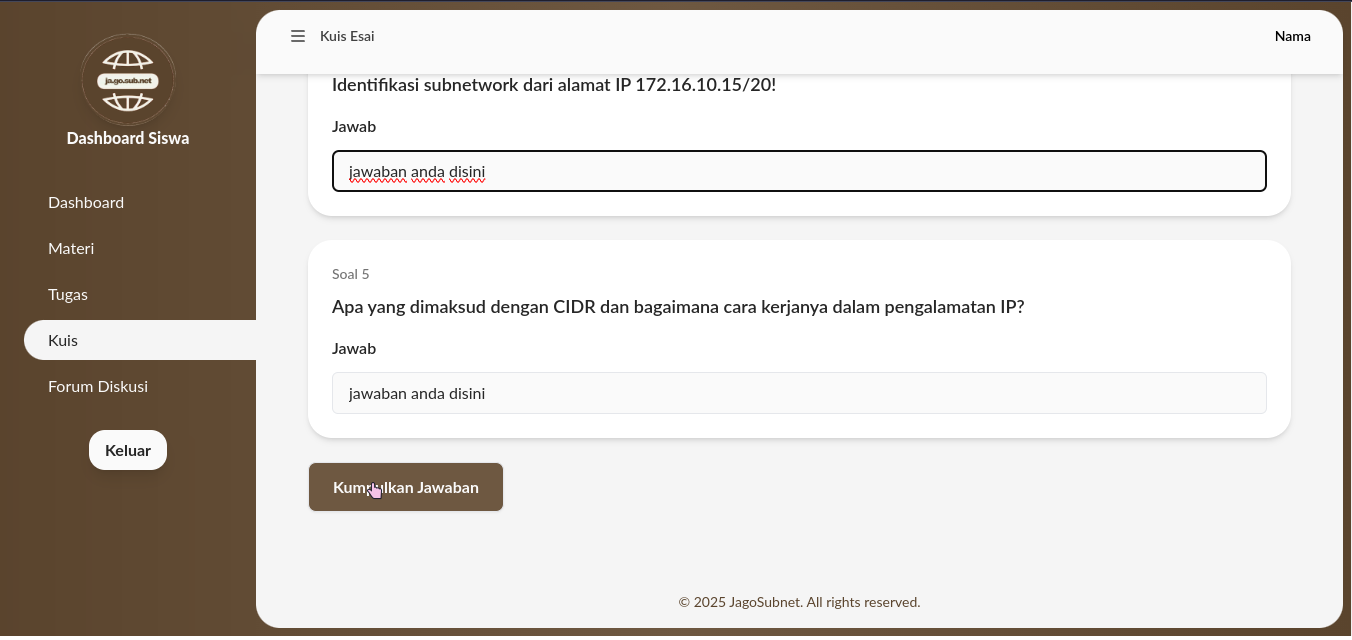
Task: Submit with the Kumpulkan Jawaban button
Action: (405, 487)
